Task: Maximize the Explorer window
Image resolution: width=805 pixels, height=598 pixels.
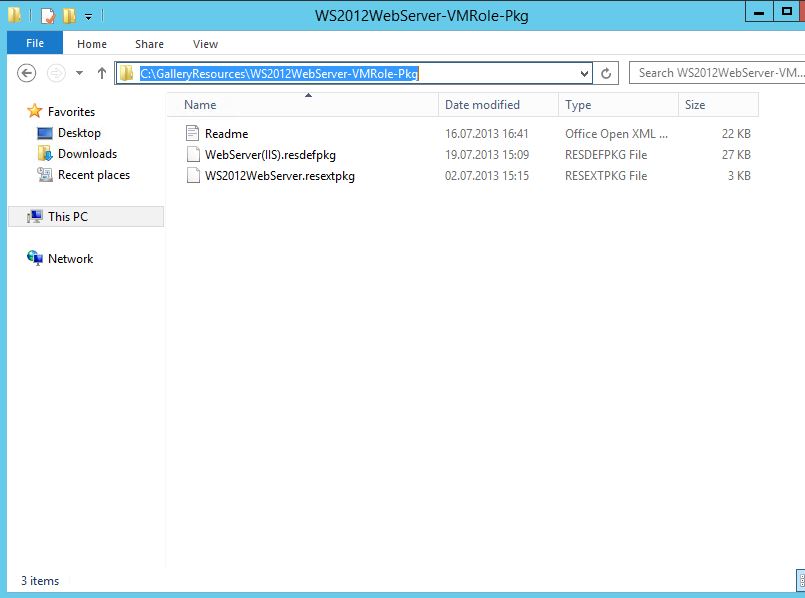Action: 787,11
